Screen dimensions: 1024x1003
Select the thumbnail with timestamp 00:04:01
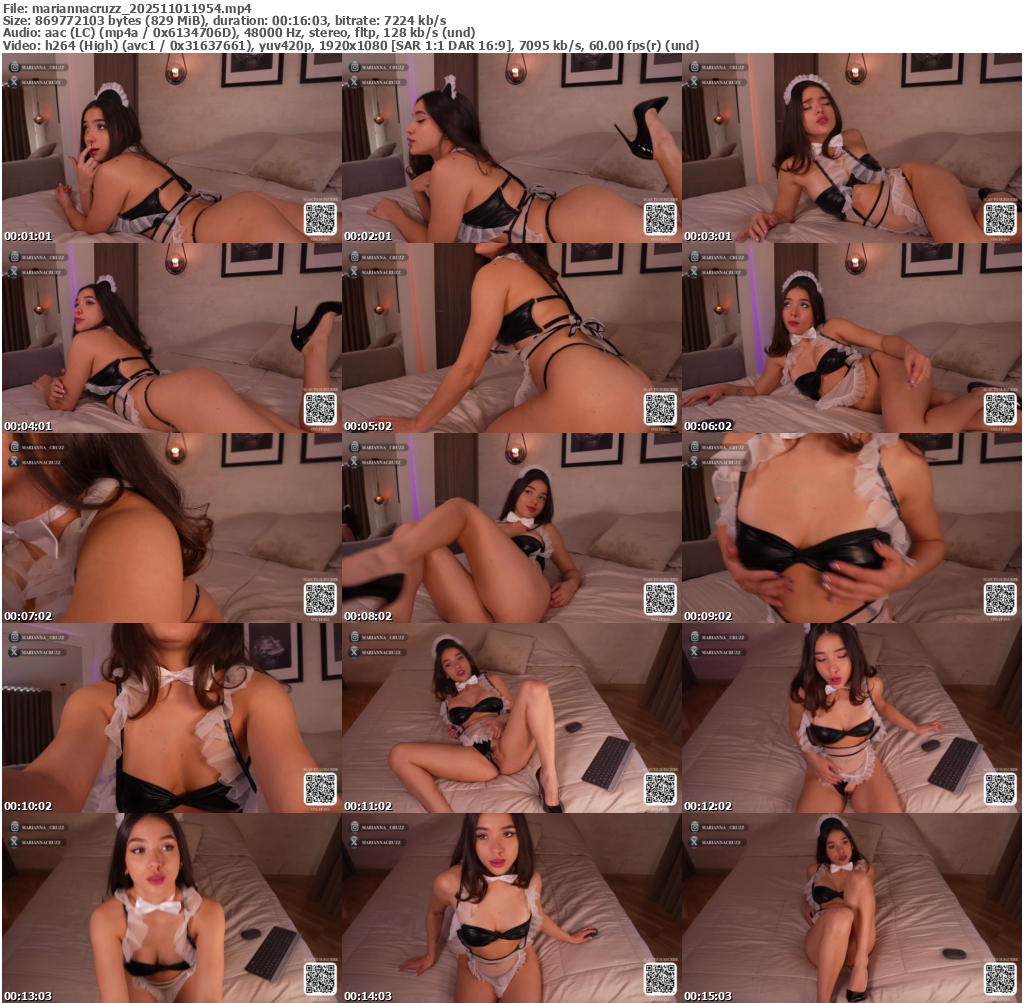172,338
